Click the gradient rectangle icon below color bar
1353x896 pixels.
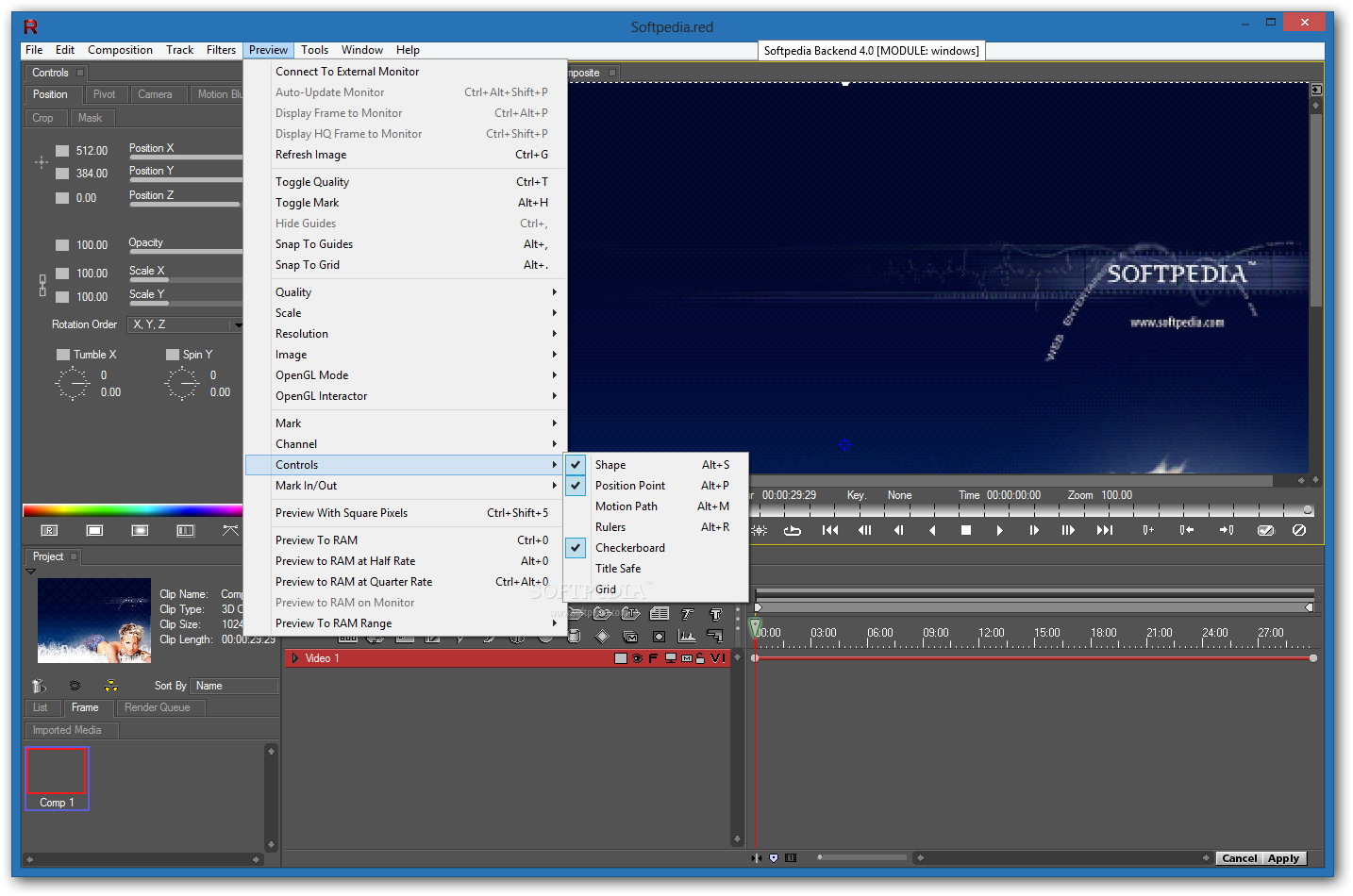[140, 531]
